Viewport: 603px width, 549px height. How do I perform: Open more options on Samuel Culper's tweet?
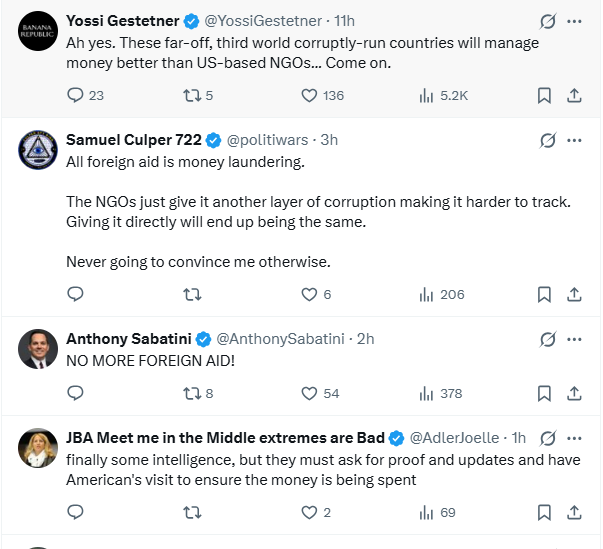click(574, 140)
